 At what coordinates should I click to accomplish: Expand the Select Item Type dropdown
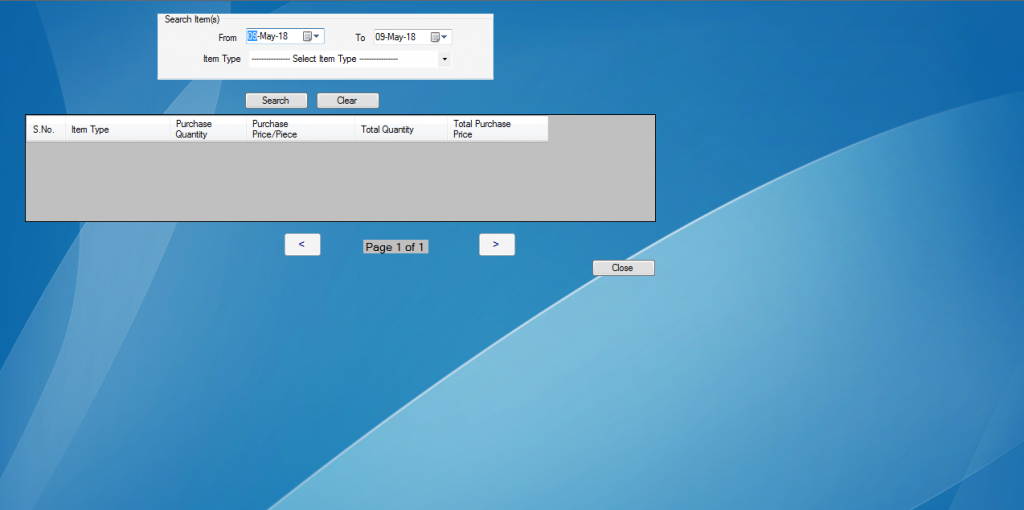tap(444, 59)
